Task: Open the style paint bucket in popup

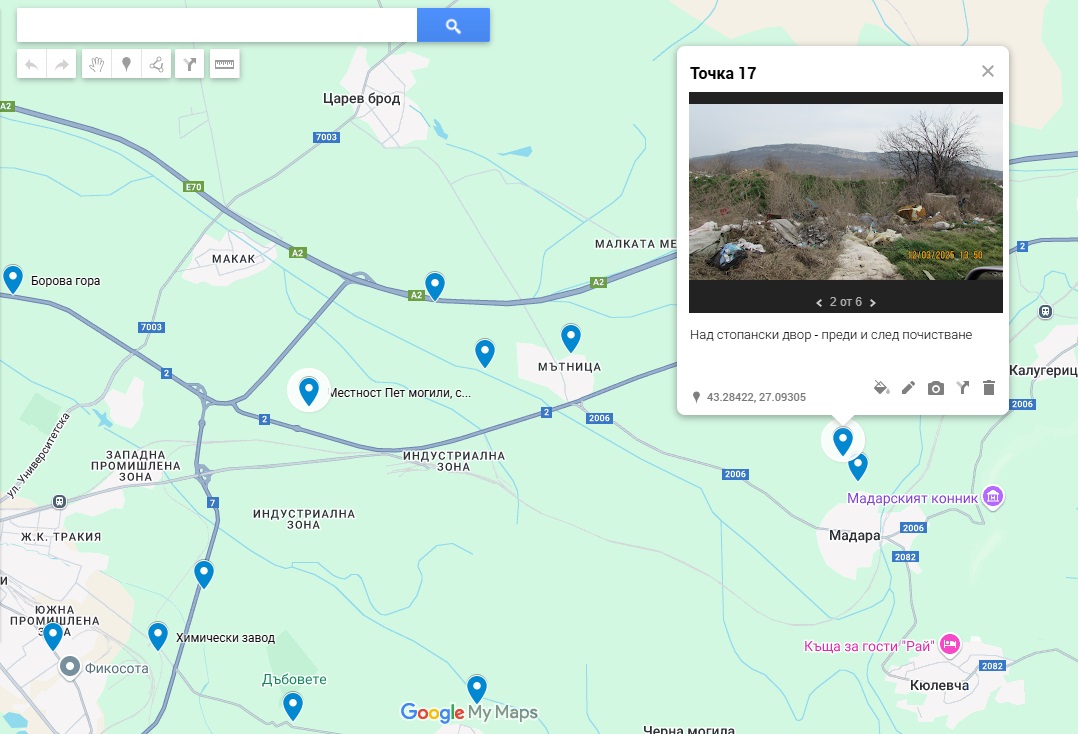Action: 881,388
